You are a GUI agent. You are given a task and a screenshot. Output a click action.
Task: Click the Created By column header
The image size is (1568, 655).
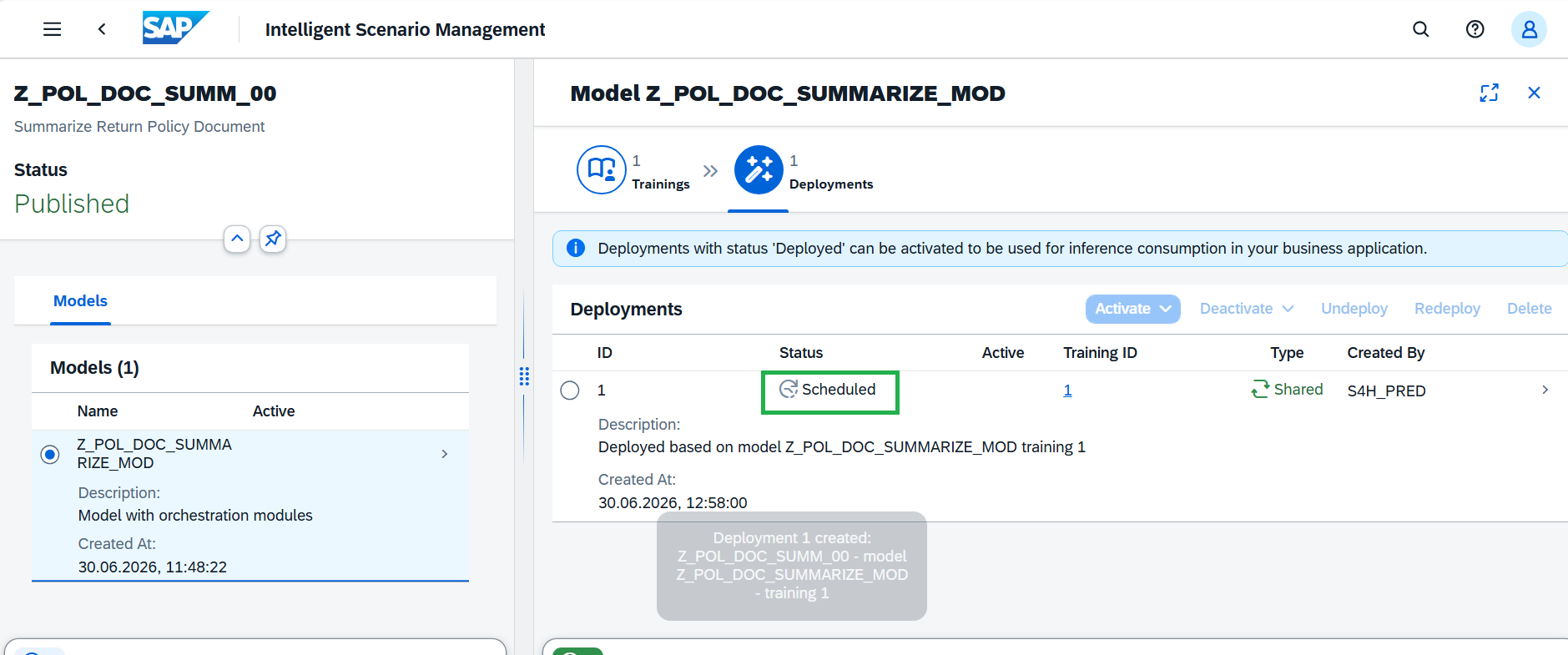pyautogui.click(x=1385, y=353)
